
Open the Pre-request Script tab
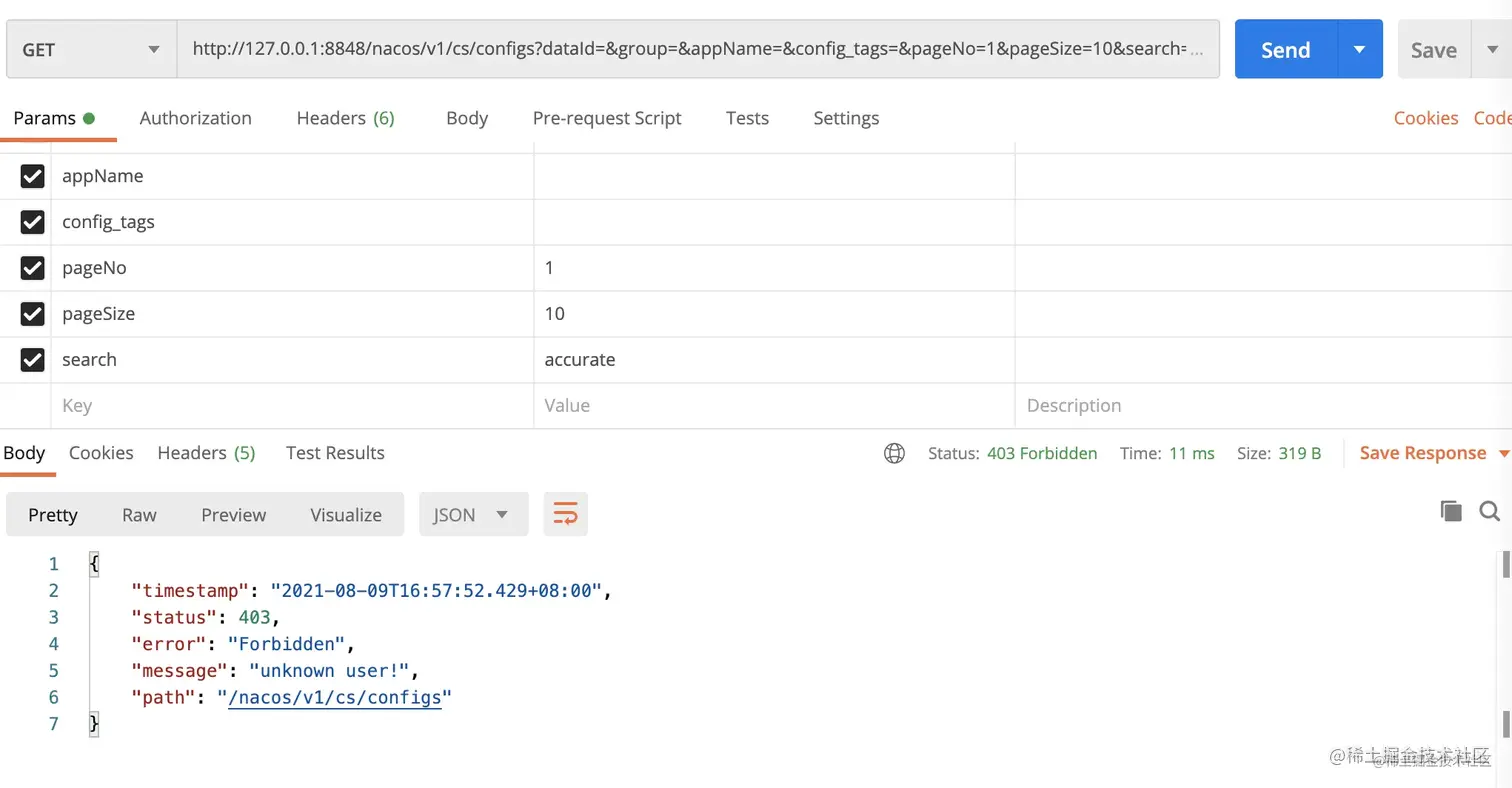[607, 118]
